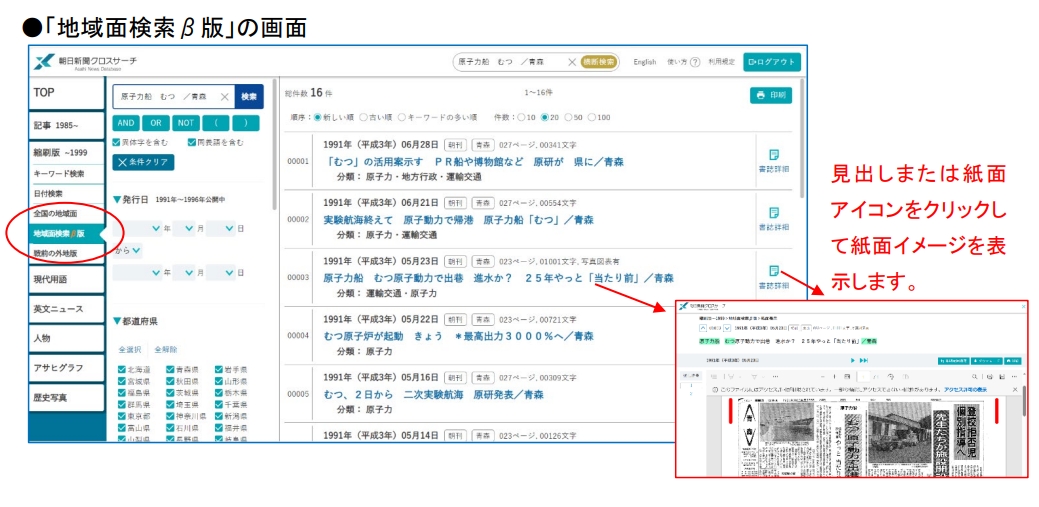Open 記事 1985~ in sidebar
Image resolution: width=1039 pixels, height=507 pixels.
[x=66, y=125]
